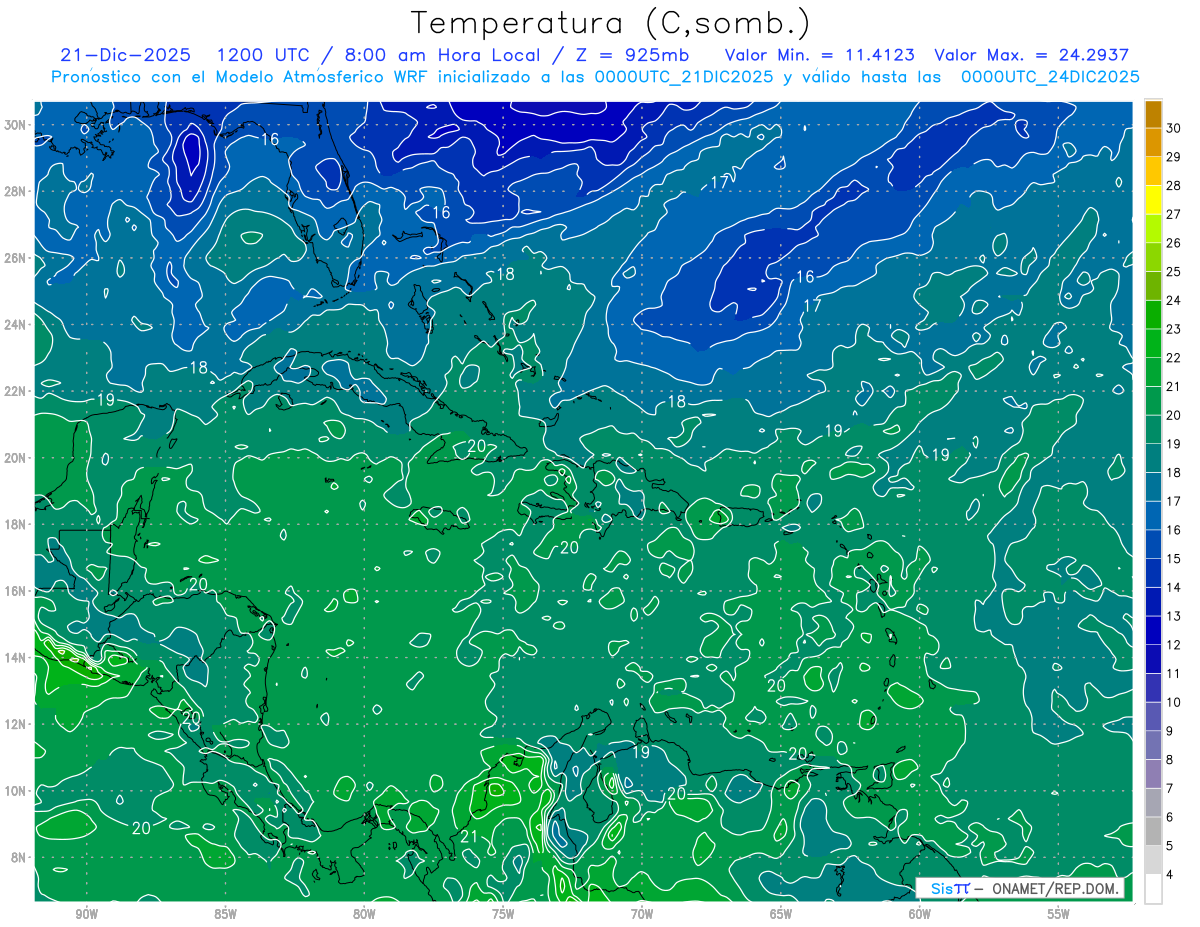This screenshot has width=1200, height=927.
Task: Click gray legend box between 5 and 6
Action: tap(1153, 832)
